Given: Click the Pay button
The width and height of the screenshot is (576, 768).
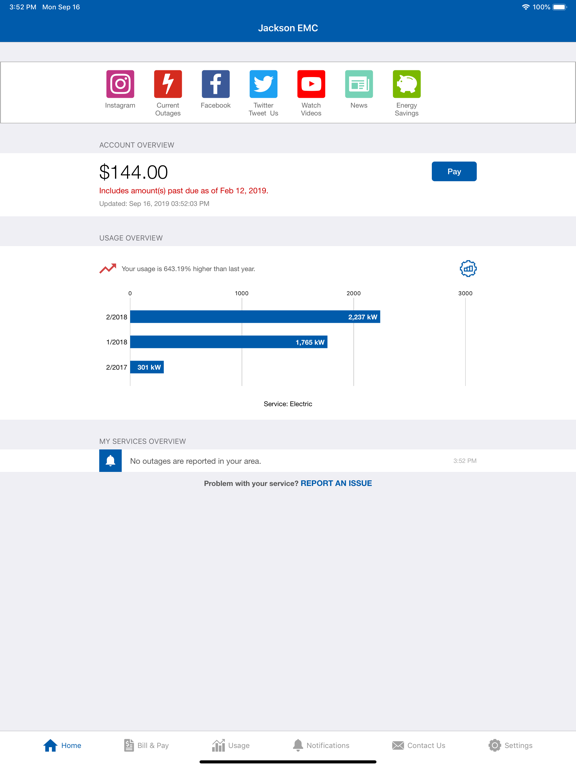Looking at the screenshot, I should 454,171.
